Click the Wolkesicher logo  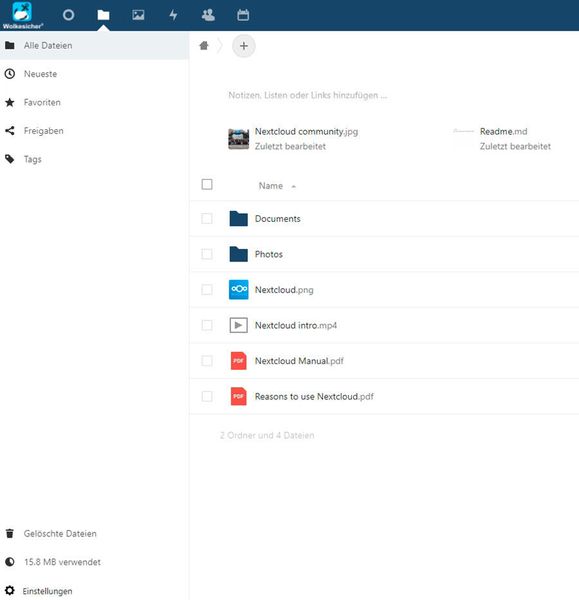23,15
